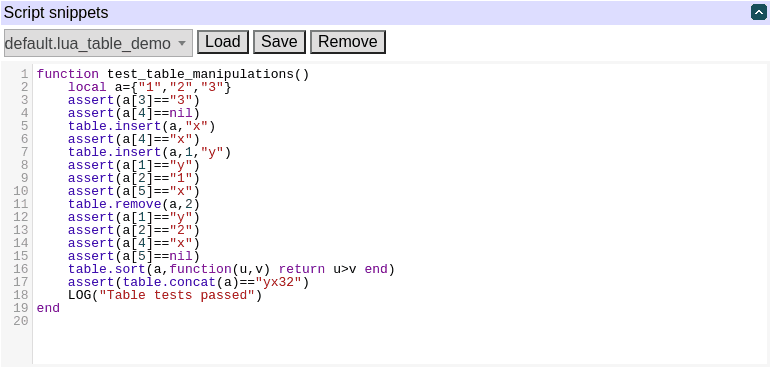This screenshot has width=771, height=375.
Task: Click line number 16 in the gutter
Action: [21, 269]
